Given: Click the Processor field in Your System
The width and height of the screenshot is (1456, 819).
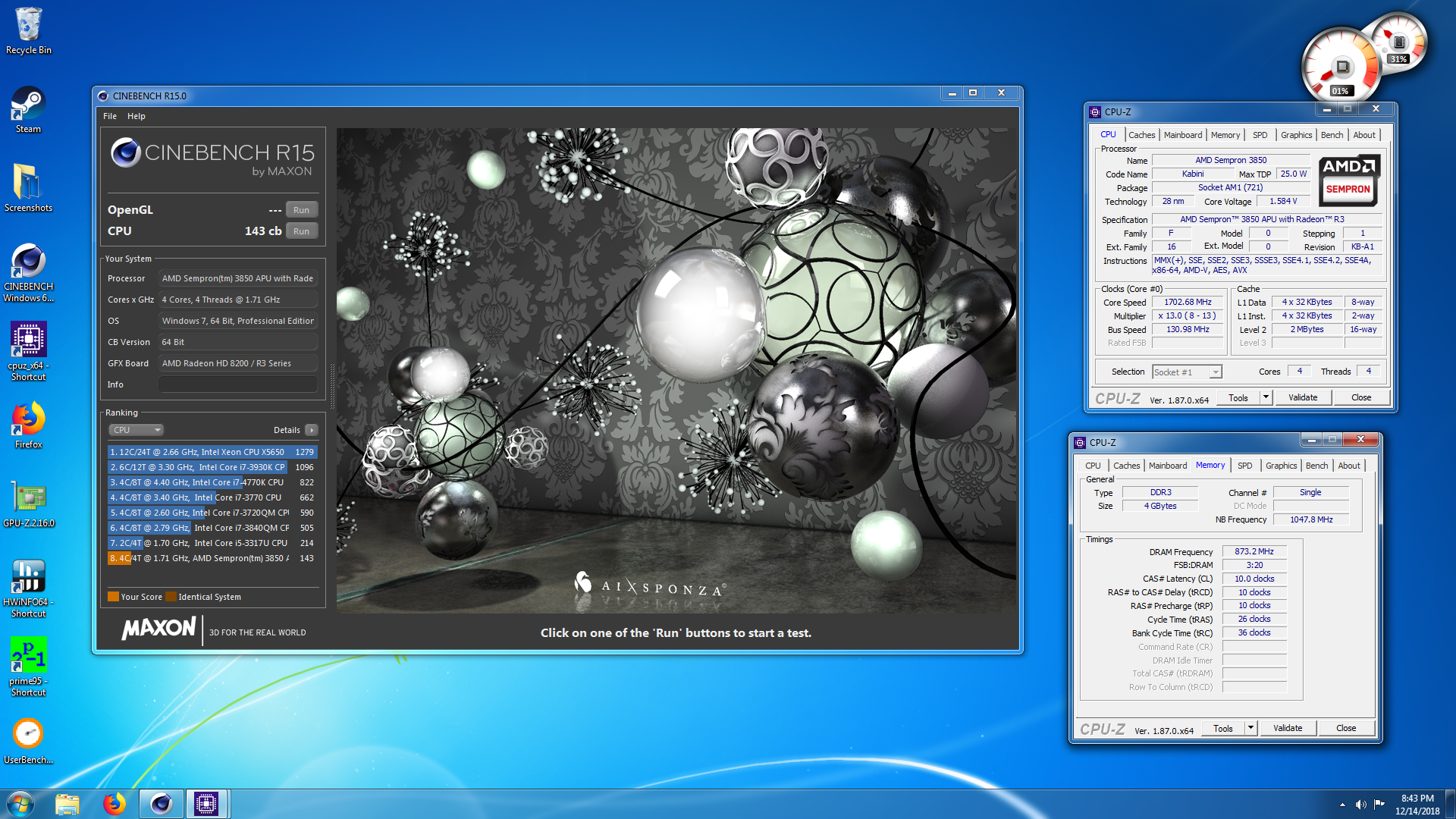Looking at the screenshot, I should click(238, 278).
